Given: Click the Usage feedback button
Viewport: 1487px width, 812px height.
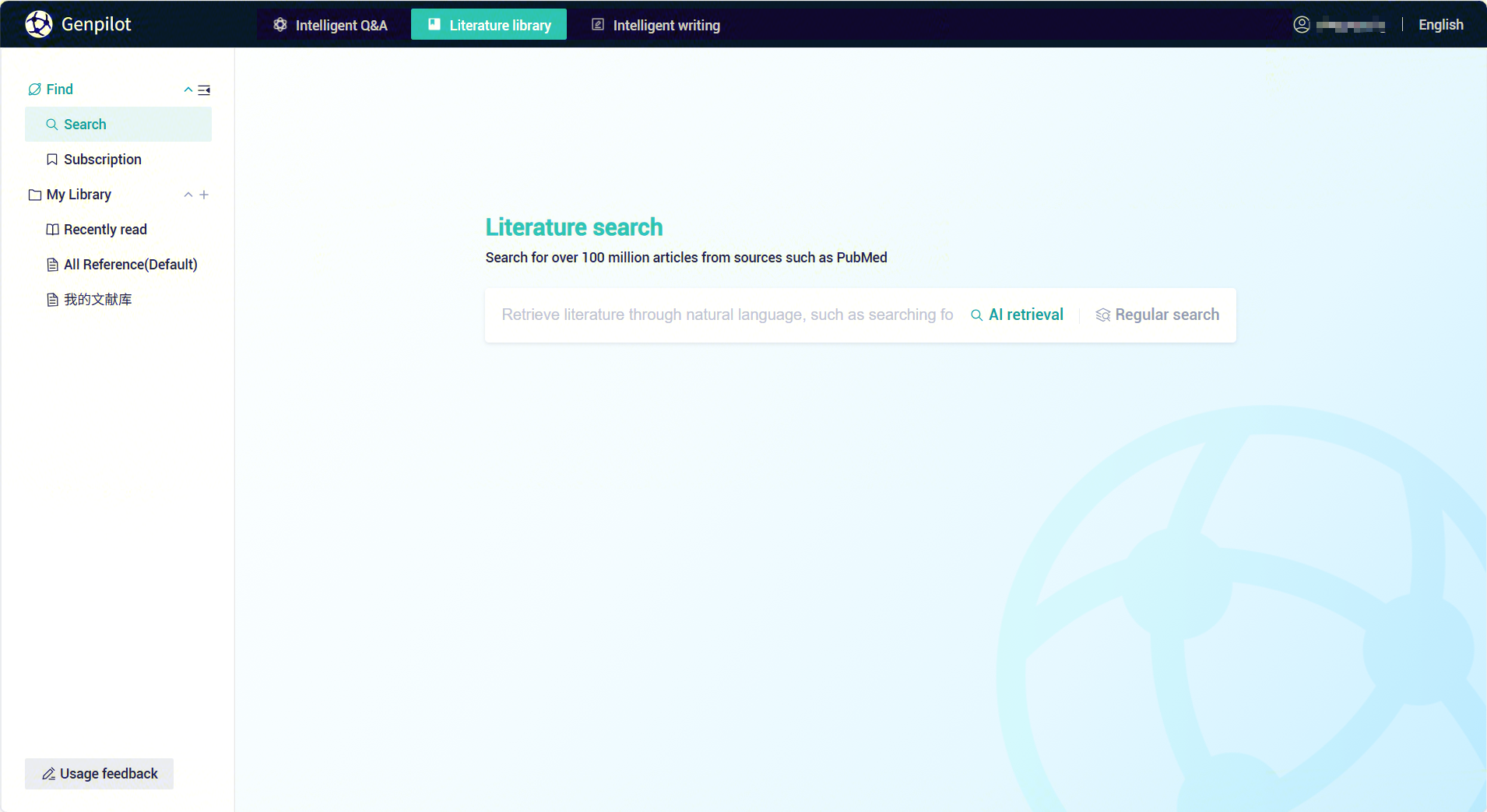Looking at the screenshot, I should [100, 774].
